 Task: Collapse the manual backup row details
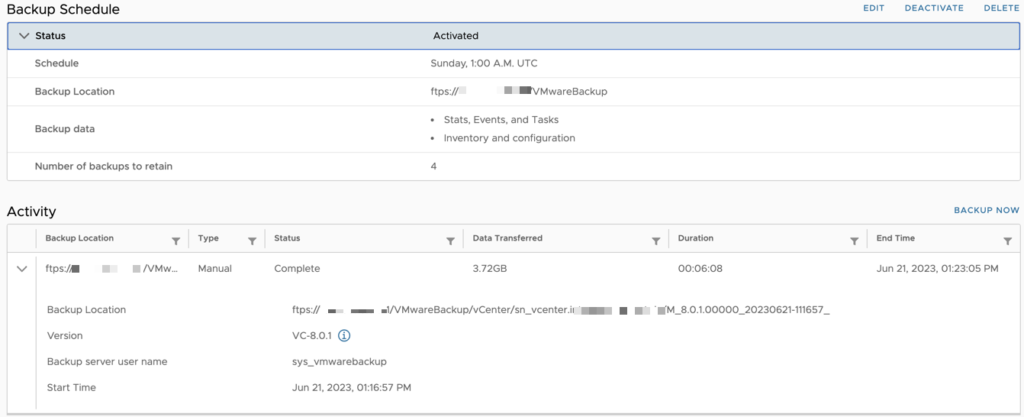point(22,268)
